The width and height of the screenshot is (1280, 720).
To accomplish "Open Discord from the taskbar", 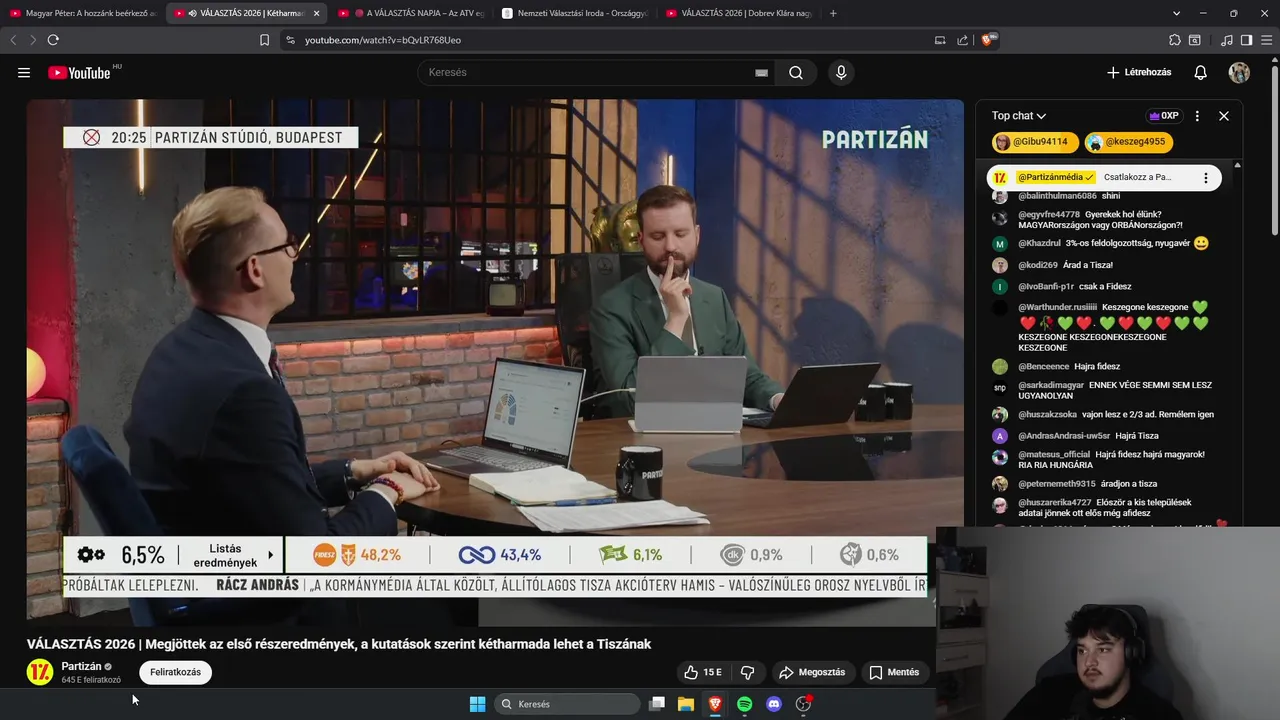I will coord(773,704).
